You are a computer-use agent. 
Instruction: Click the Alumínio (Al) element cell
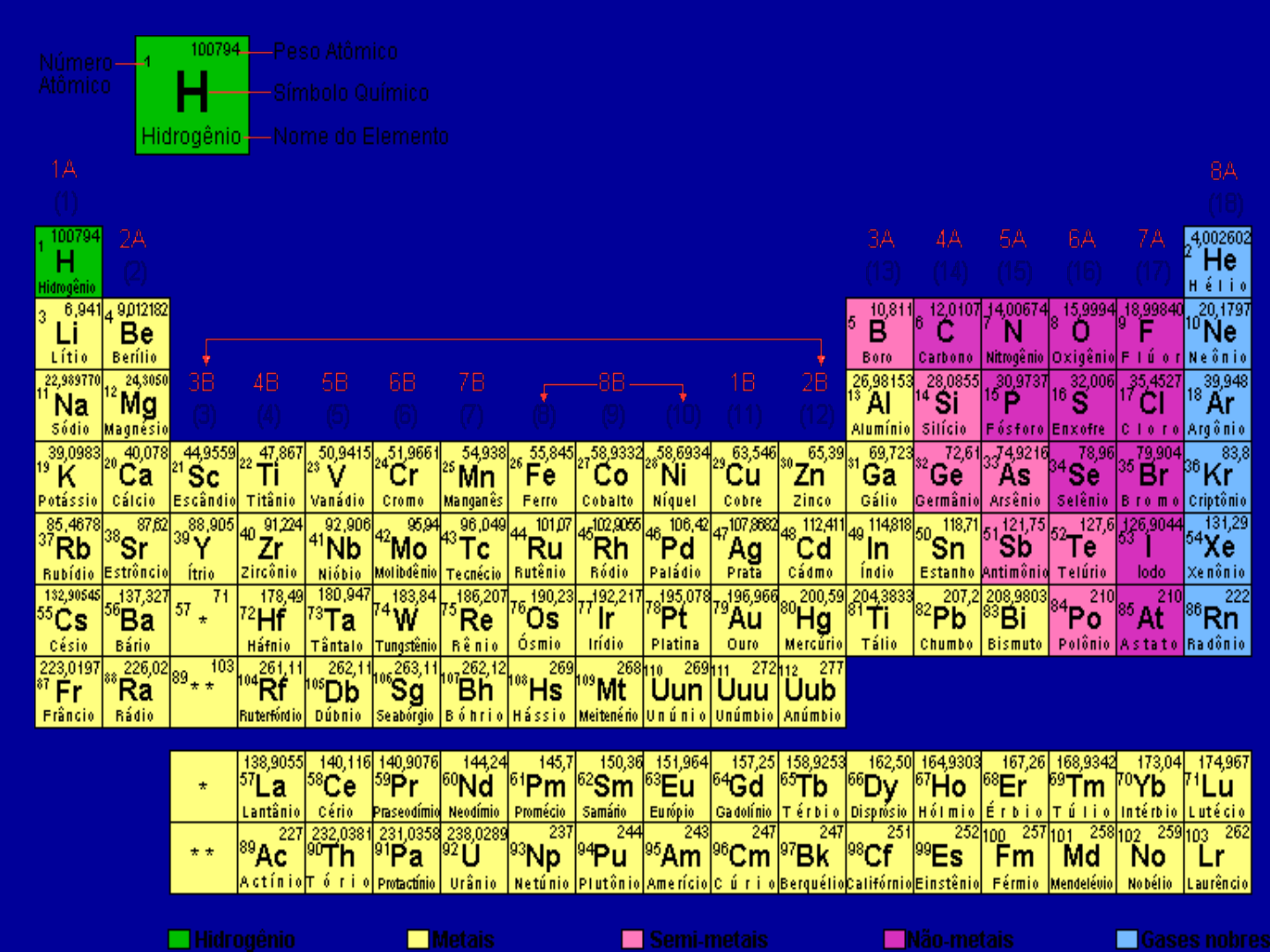879,405
